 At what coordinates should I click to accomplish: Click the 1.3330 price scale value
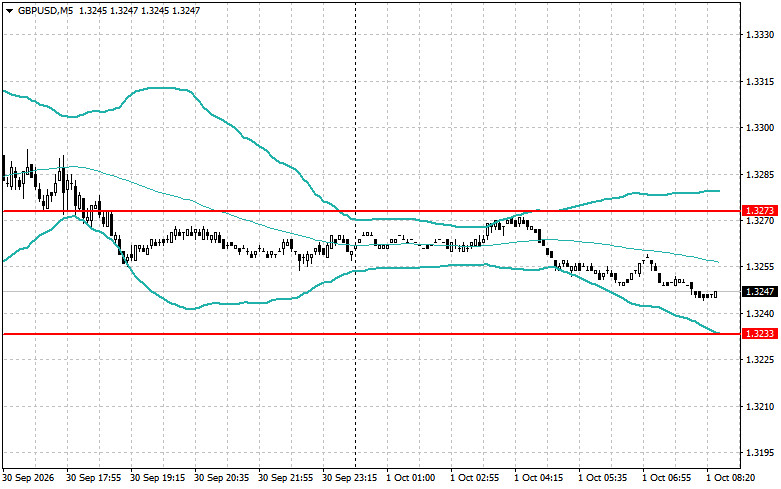[760, 35]
